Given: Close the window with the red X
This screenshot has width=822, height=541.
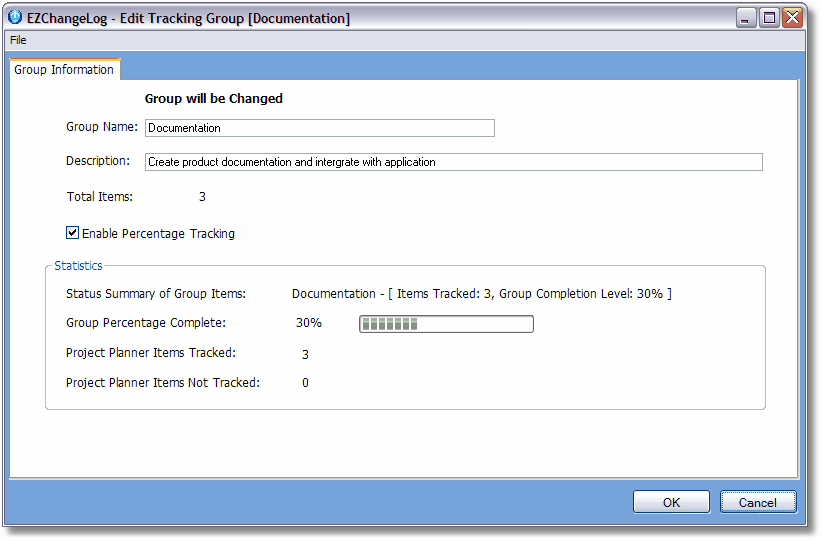Looking at the screenshot, I should (792, 18).
